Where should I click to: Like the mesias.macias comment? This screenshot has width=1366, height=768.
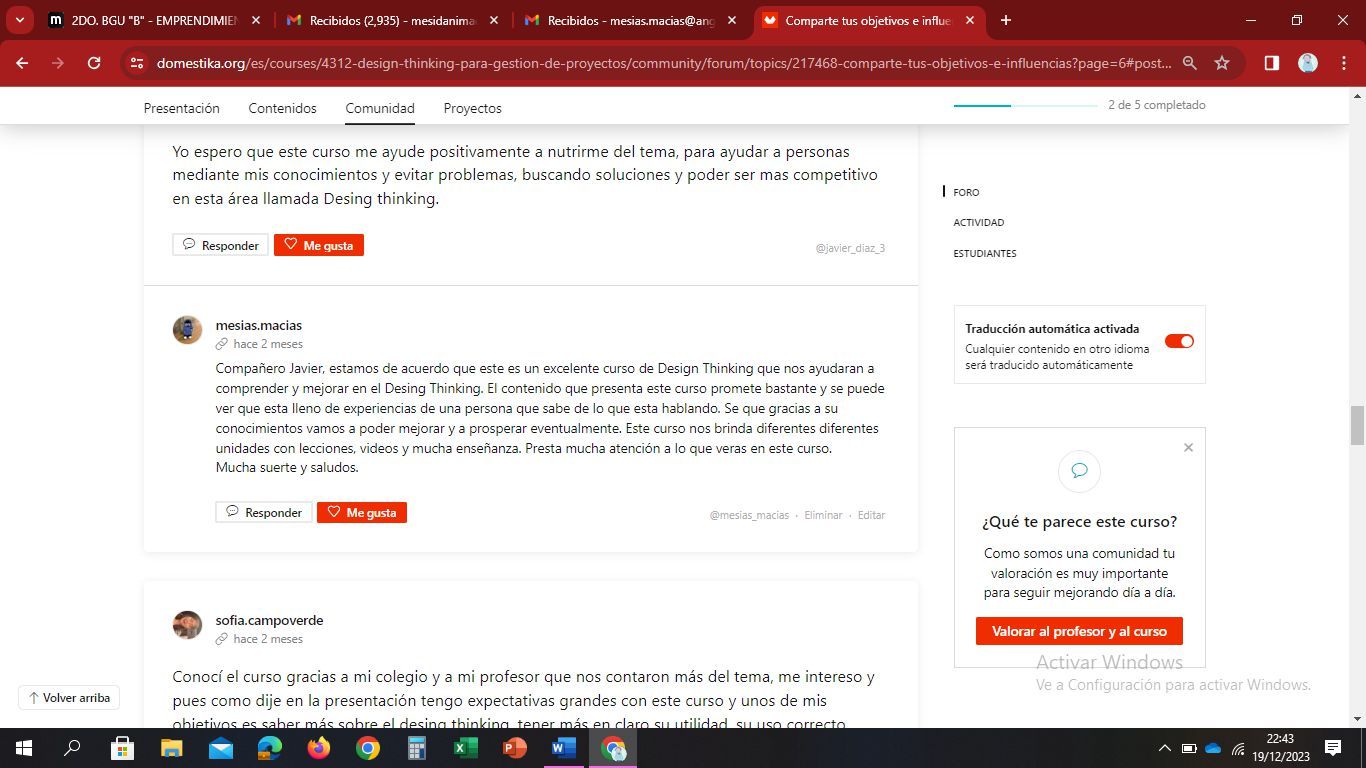362,512
